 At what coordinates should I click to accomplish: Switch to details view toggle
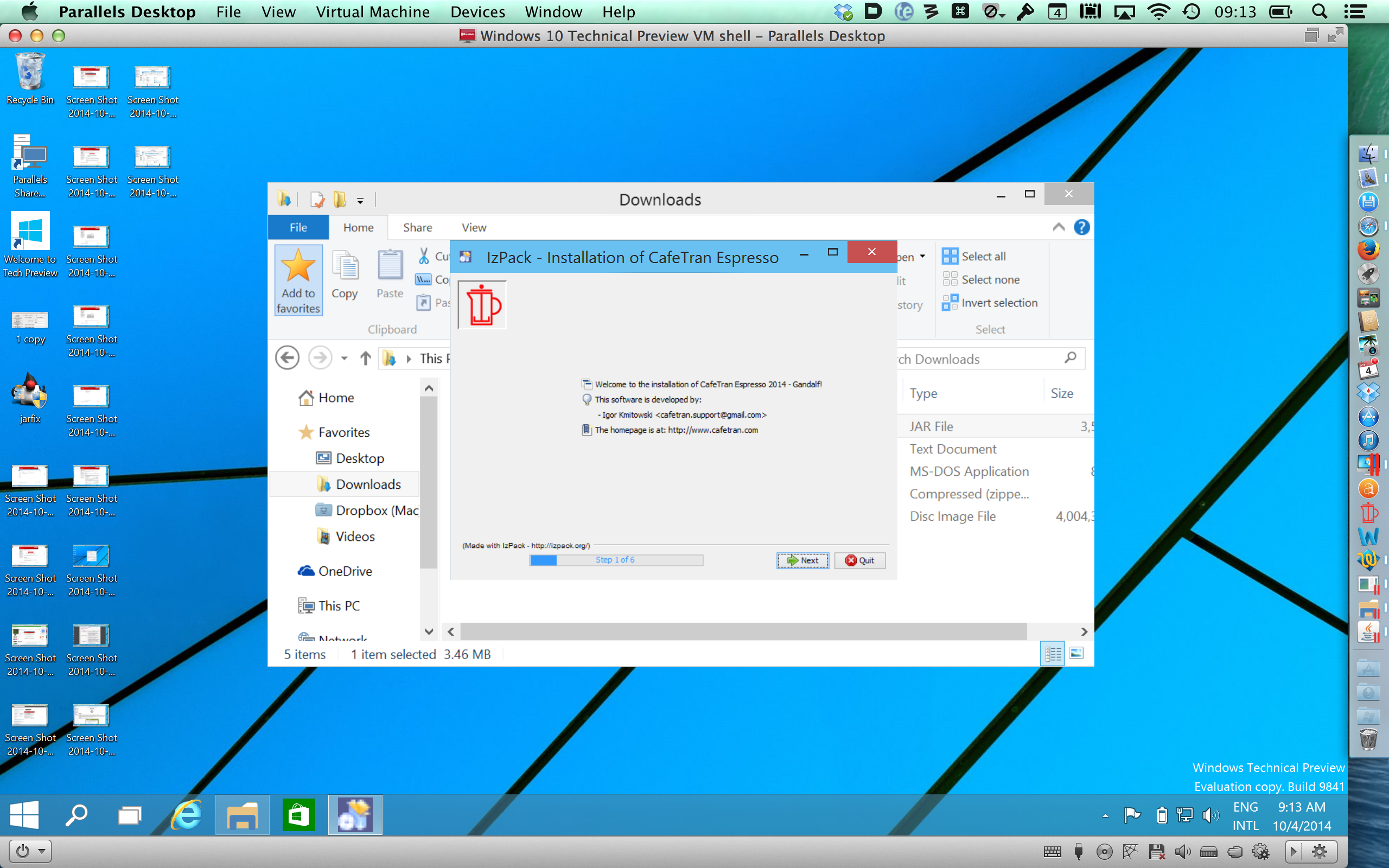coord(1053,653)
